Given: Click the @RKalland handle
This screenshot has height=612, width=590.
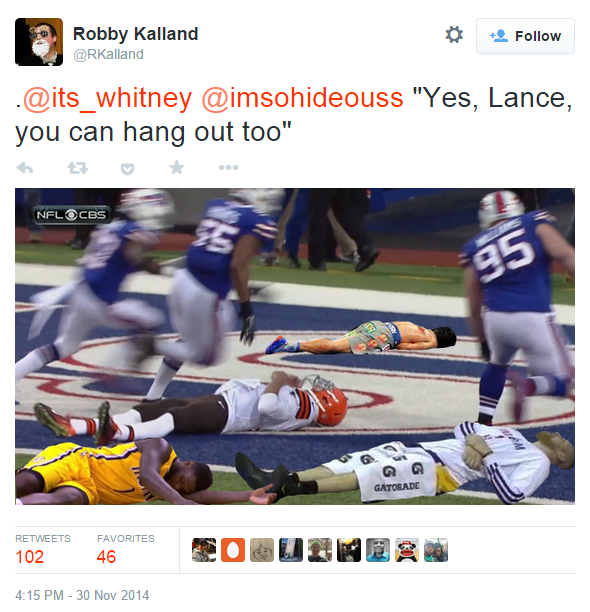Looking at the screenshot, I should pyautogui.click(x=108, y=54).
